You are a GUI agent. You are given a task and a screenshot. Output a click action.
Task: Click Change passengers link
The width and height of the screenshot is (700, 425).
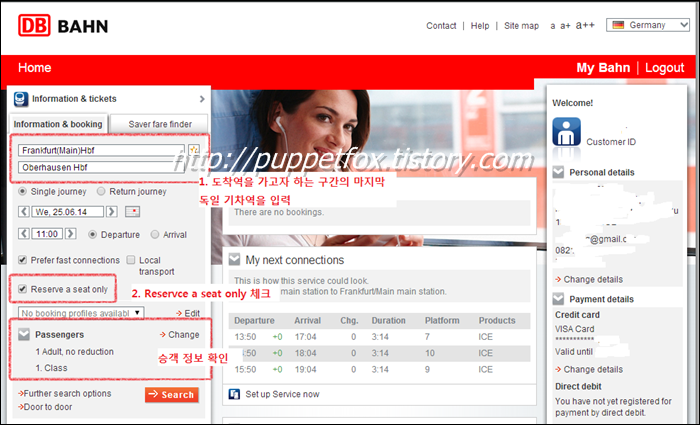click(179, 334)
